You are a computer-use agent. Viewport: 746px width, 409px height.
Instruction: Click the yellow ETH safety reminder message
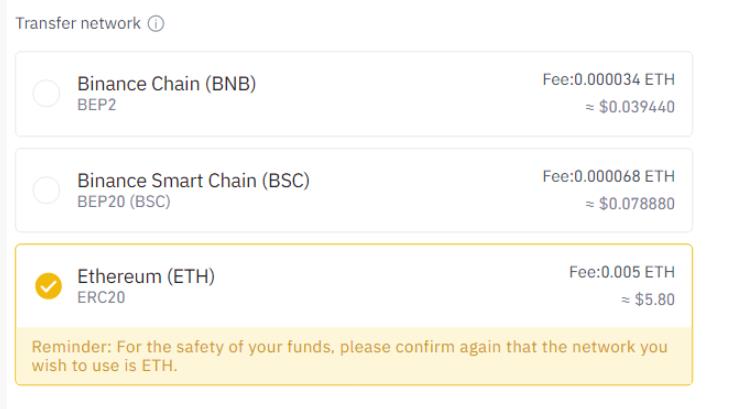(x=352, y=356)
